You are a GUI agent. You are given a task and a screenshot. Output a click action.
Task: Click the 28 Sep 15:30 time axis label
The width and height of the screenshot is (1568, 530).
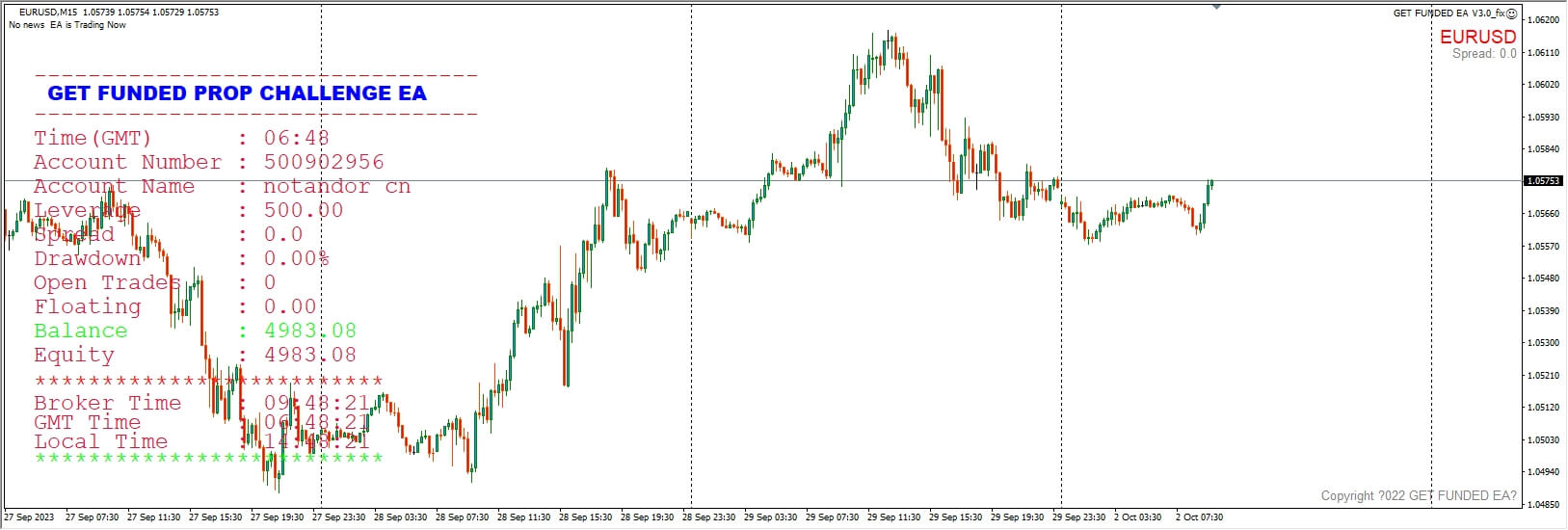click(585, 517)
